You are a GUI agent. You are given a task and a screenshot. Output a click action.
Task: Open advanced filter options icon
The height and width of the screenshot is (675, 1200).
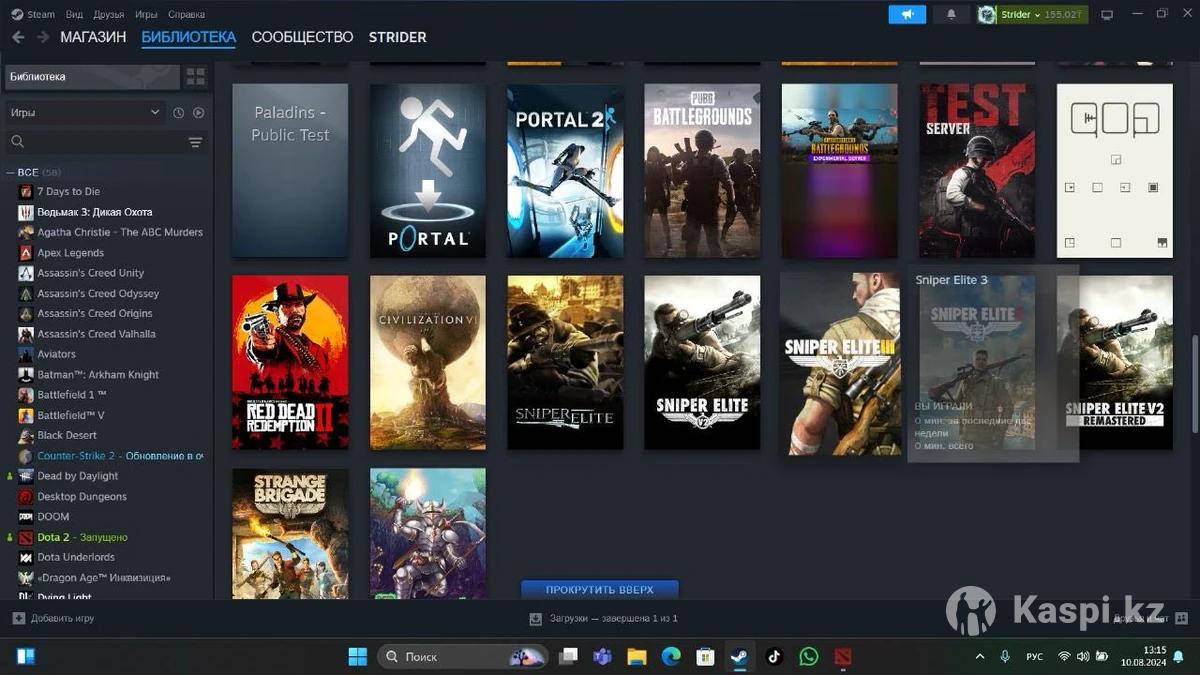point(195,142)
